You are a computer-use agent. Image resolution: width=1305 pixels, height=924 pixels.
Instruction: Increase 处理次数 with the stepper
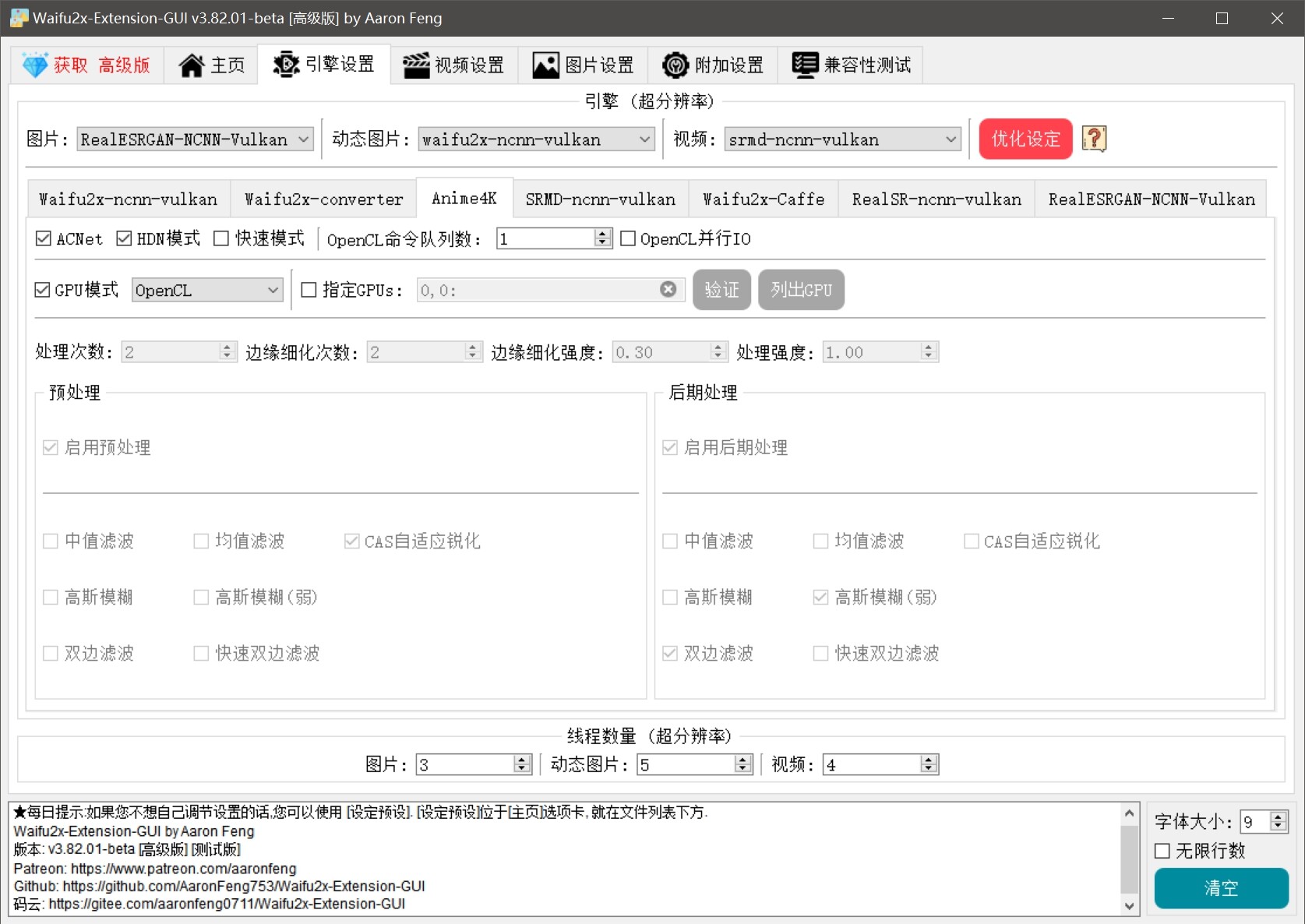226,346
